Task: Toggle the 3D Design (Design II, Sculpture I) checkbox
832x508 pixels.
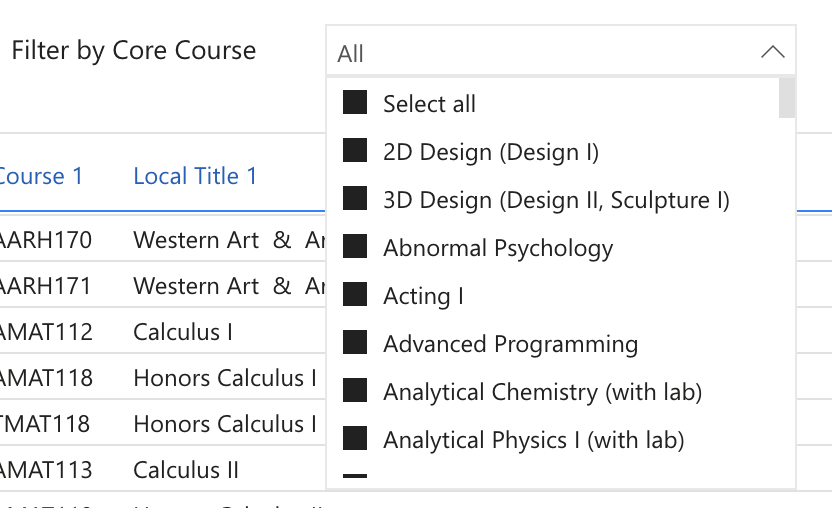Action: pos(355,199)
